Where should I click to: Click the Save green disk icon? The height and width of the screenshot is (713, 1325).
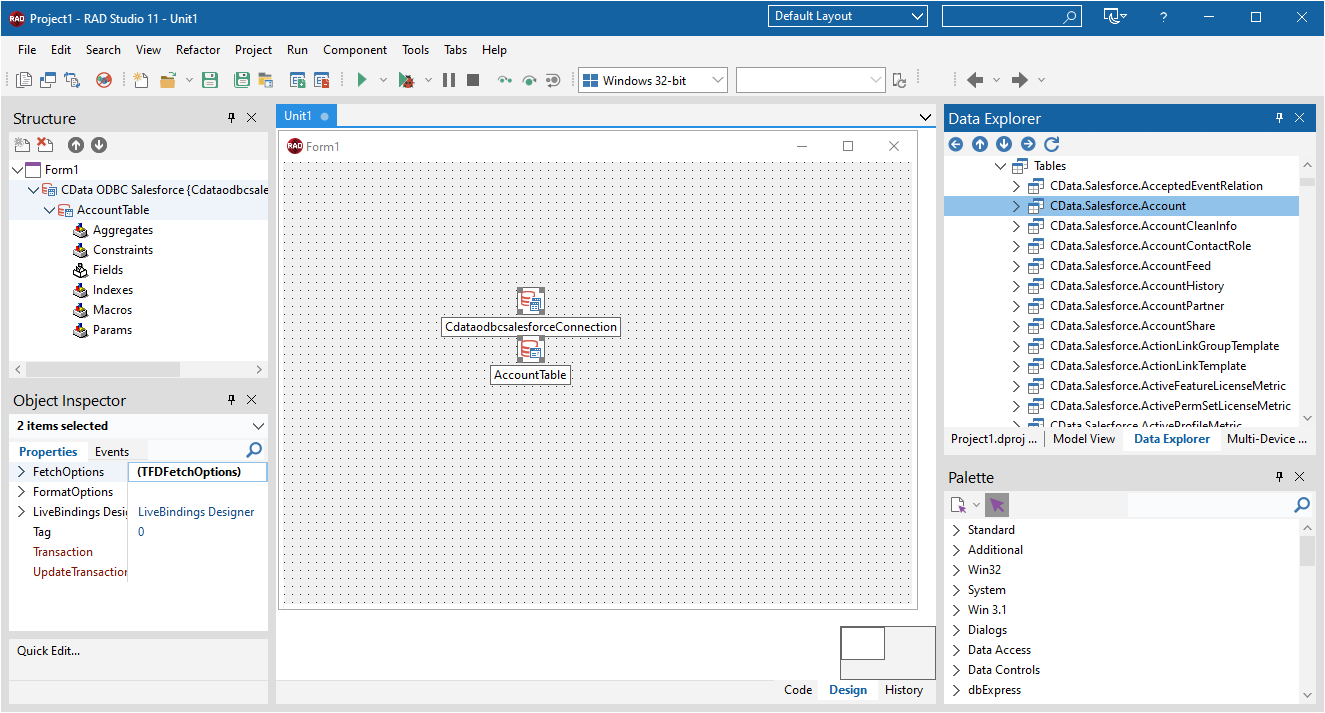tap(210, 80)
